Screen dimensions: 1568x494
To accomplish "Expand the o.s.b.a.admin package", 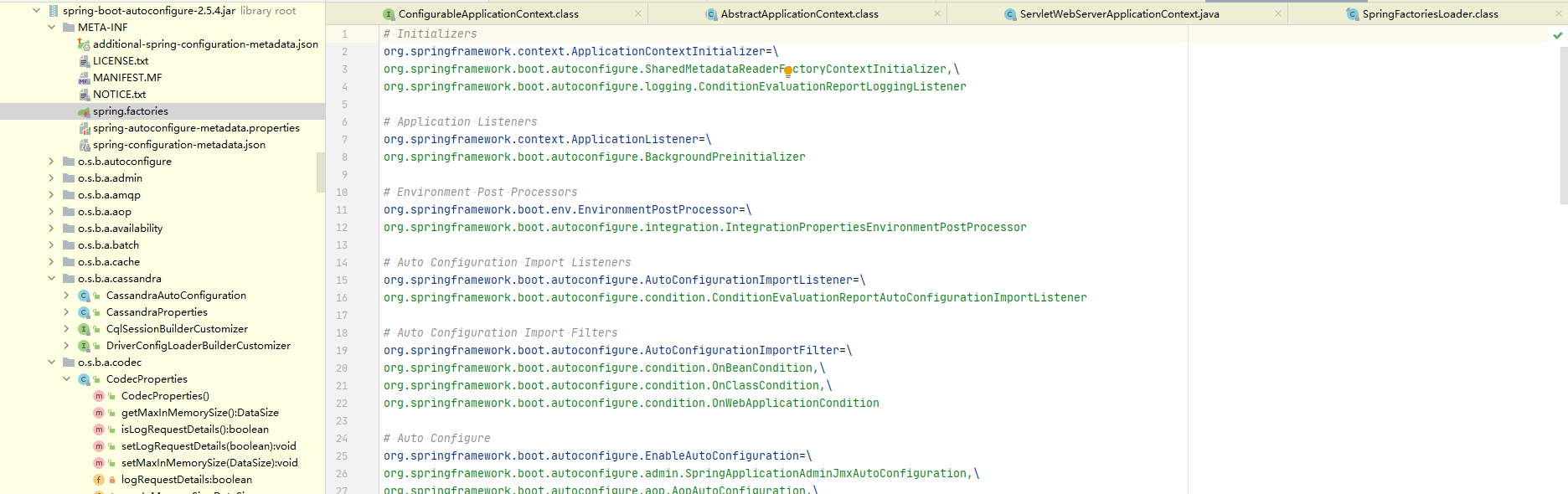I will (x=51, y=178).
